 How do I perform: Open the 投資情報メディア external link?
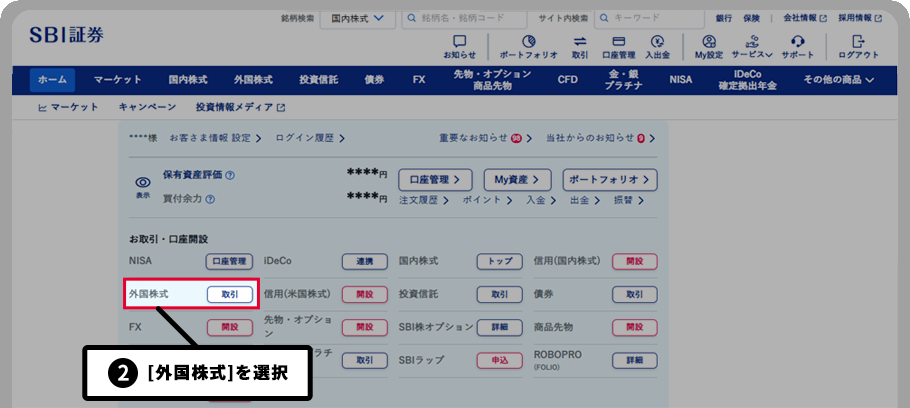pyautogui.click(x=241, y=107)
